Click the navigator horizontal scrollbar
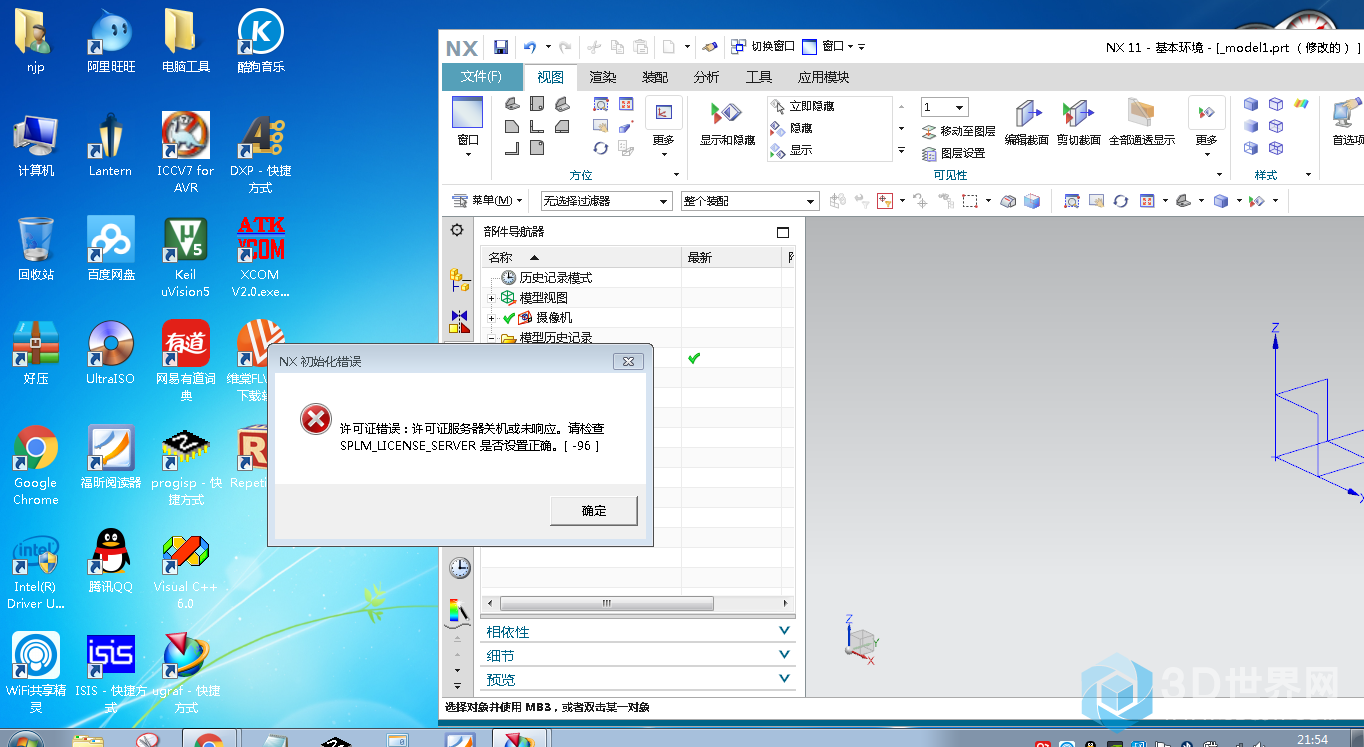Image resolution: width=1364 pixels, height=747 pixels. tap(606, 603)
